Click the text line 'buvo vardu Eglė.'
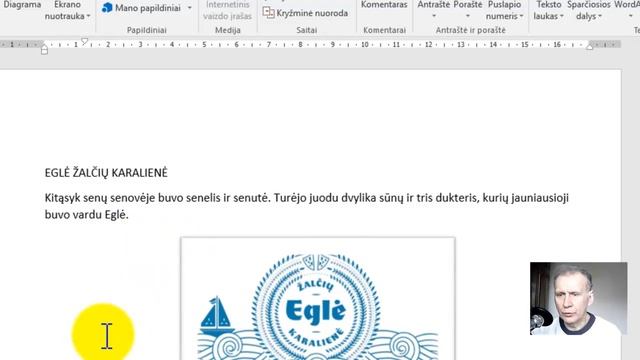 (x=87, y=215)
